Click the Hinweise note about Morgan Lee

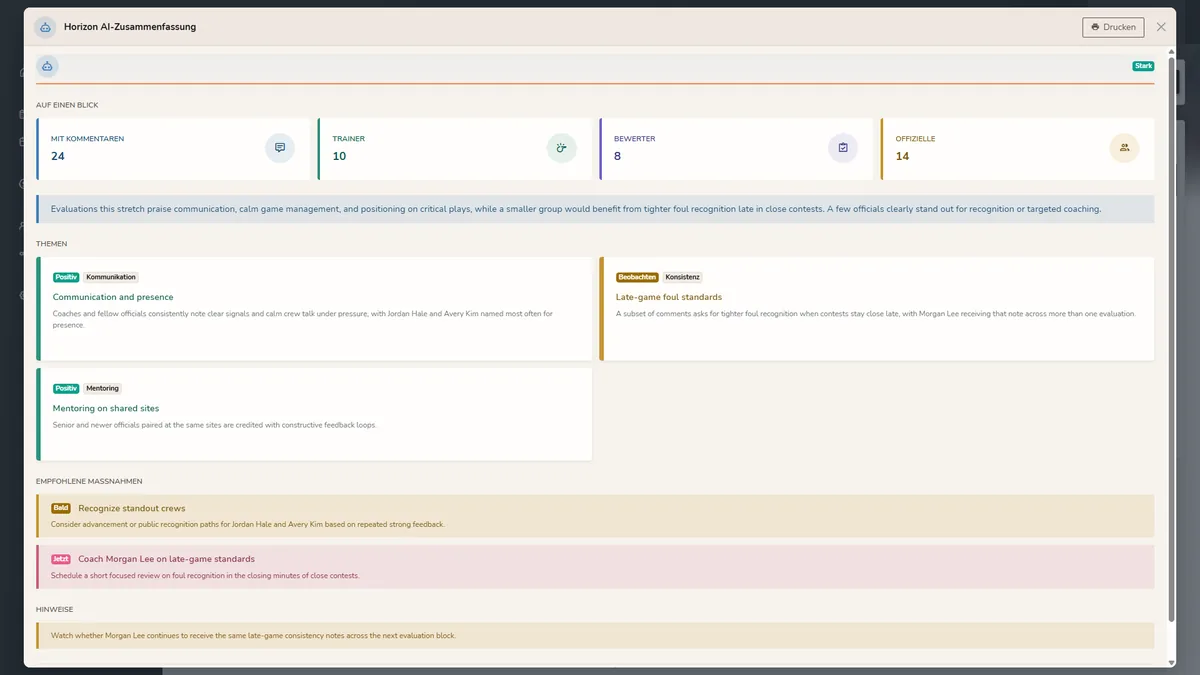click(594, 635)
